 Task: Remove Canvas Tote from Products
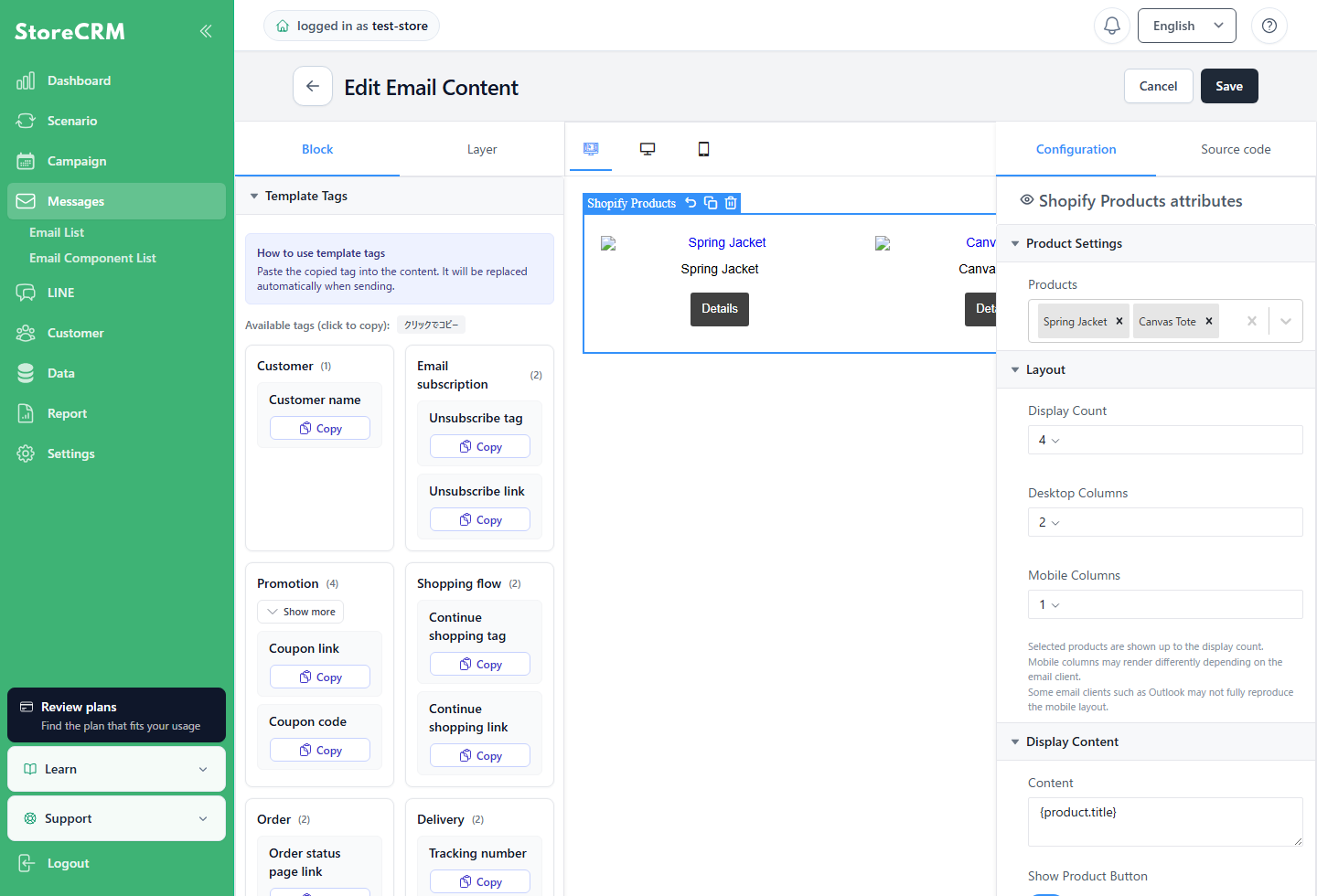click(1209, 321)
